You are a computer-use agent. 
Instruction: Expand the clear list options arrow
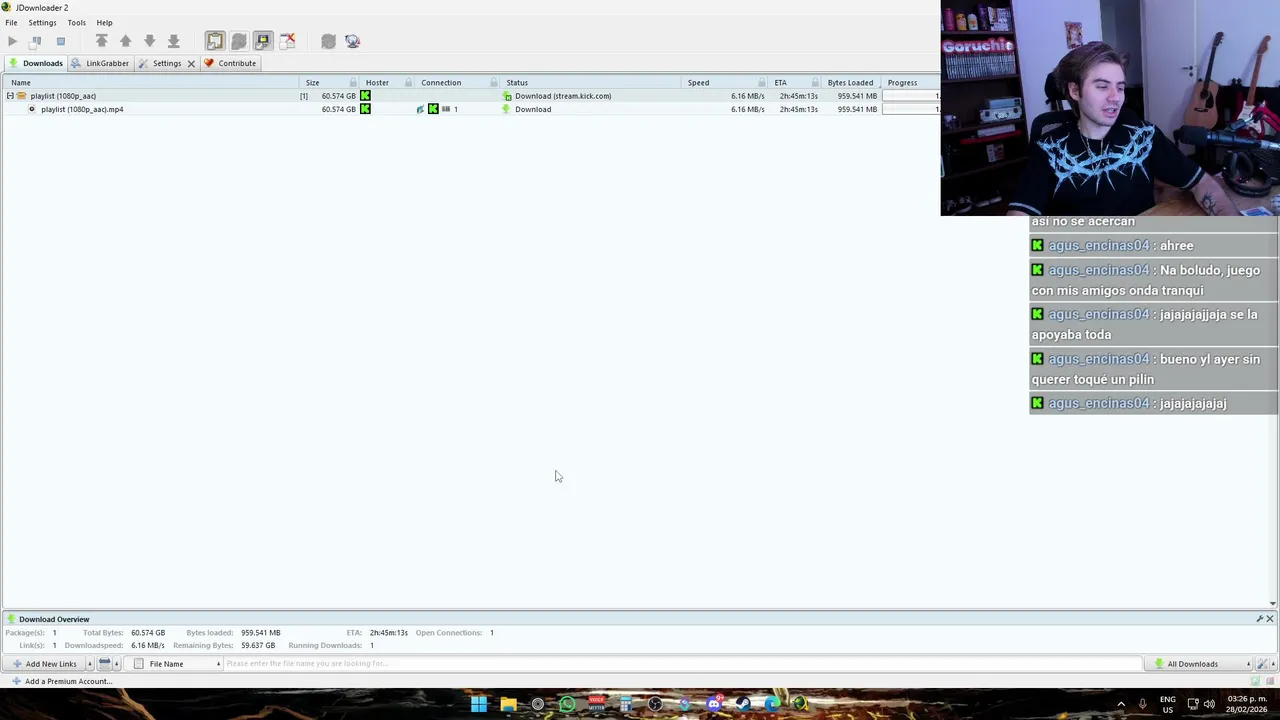(117, 664)
